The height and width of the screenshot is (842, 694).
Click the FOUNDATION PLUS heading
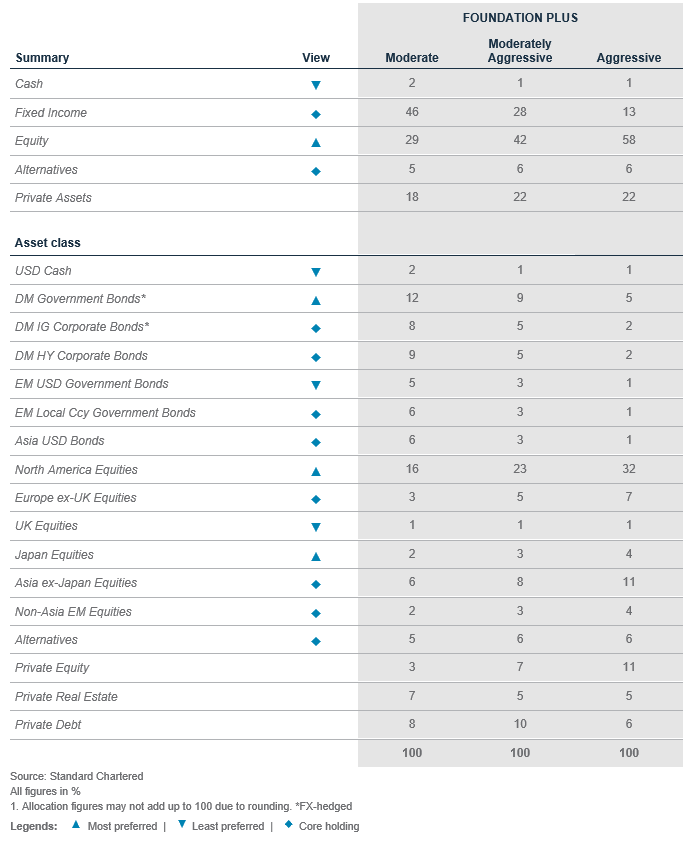pos(520,18)
